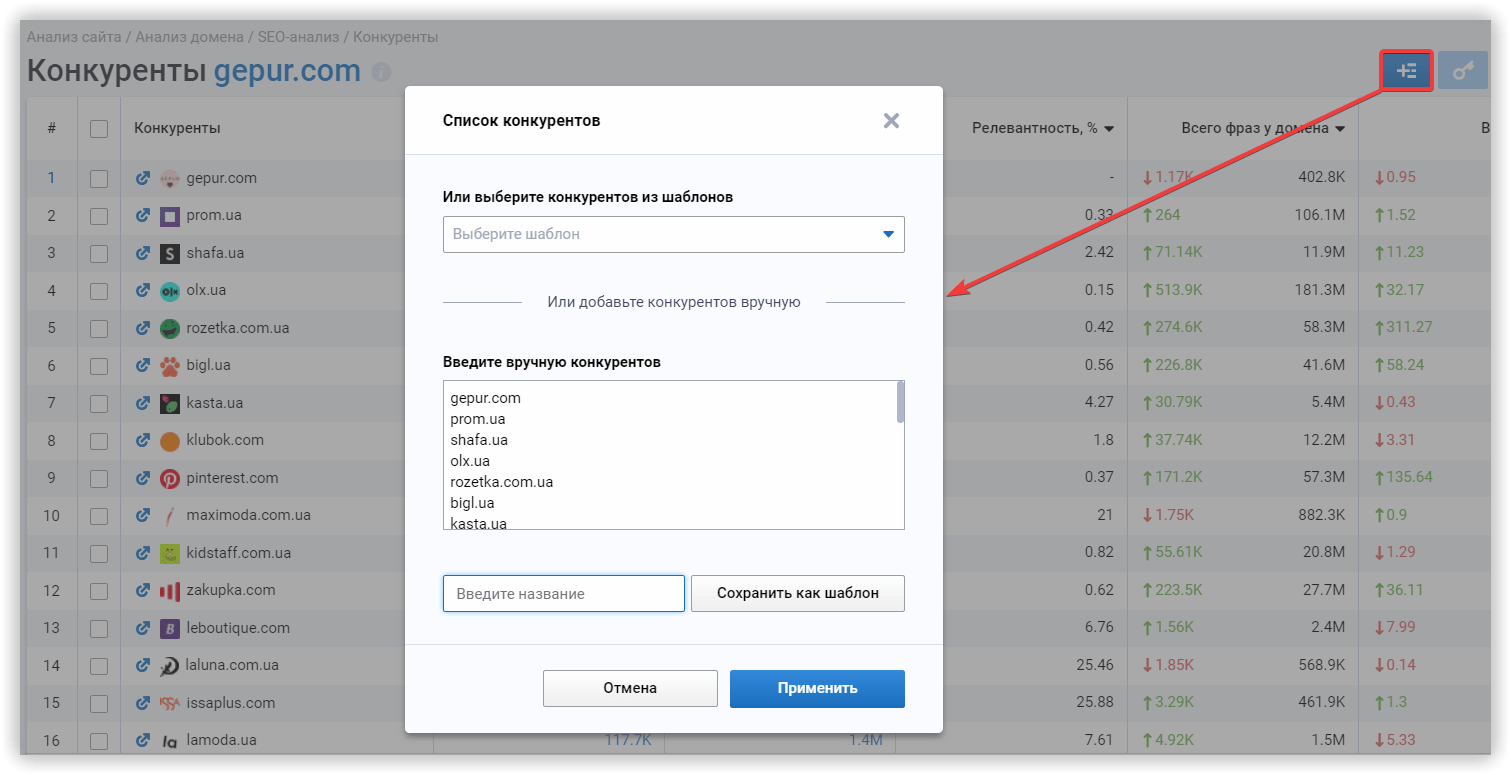
Task: Open external link icon for zakupka.com row
Action: 142,590
